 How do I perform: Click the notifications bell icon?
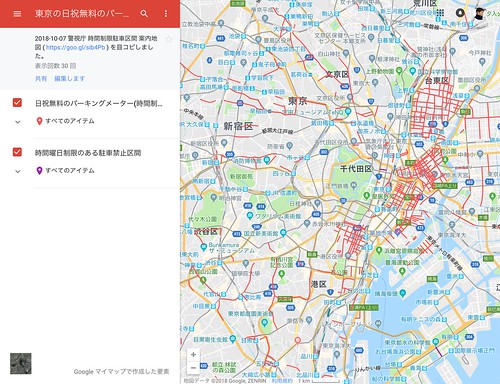[460, 13]
